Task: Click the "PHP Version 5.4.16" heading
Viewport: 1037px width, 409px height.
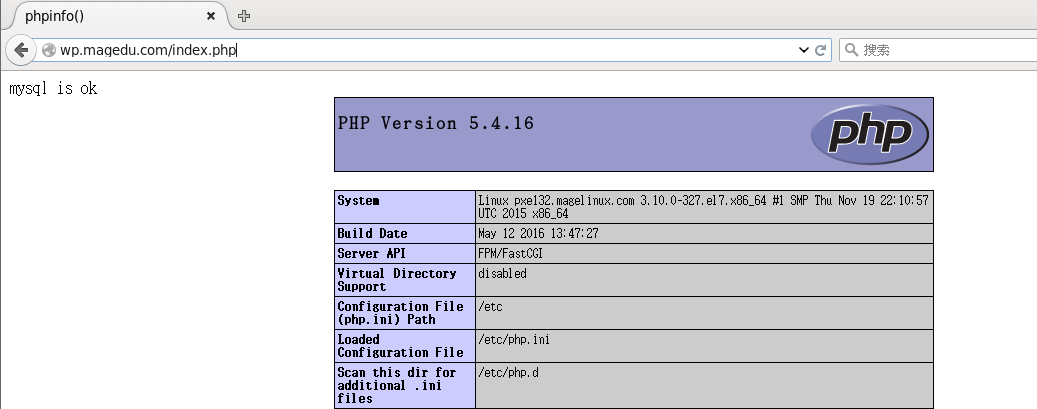Action: (436, 123)
